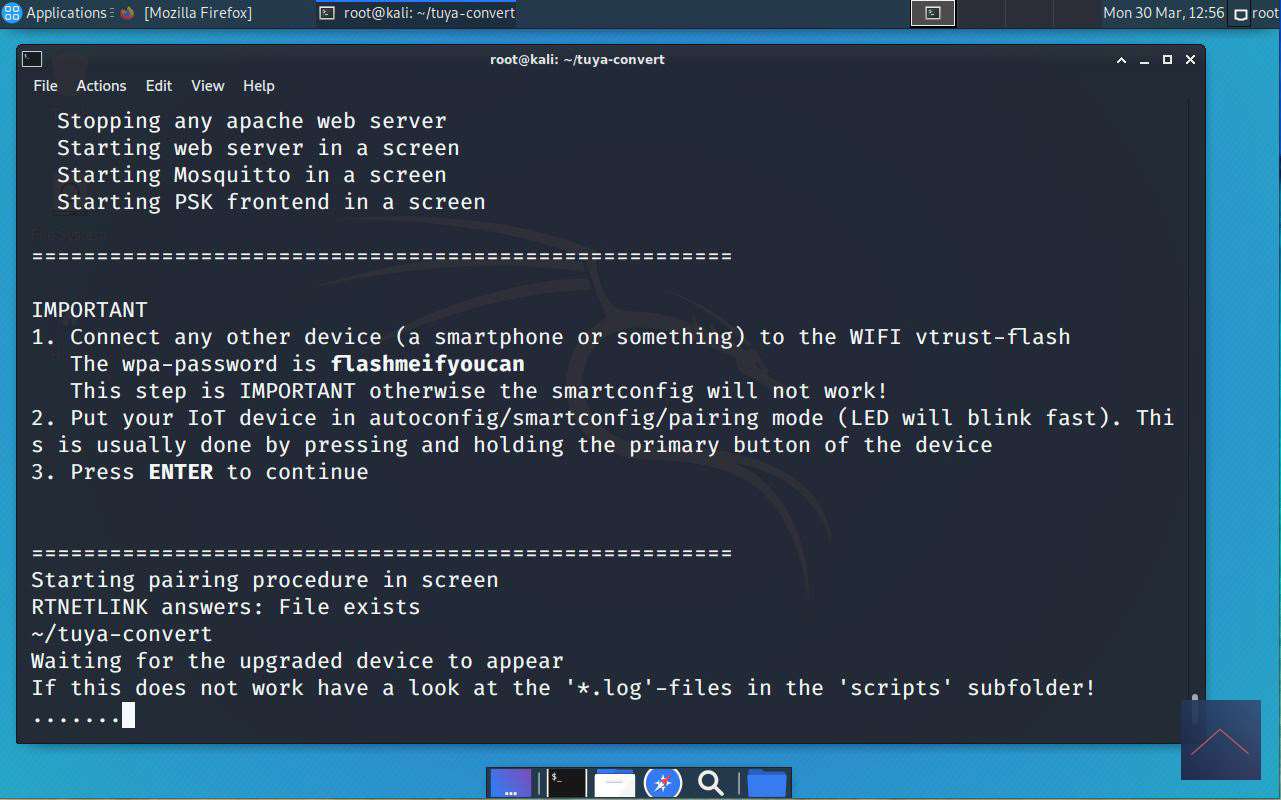This screenshot has width=1281, height=800.
Task: Open the Applications menu in top panel
Action: coord(55,13)
